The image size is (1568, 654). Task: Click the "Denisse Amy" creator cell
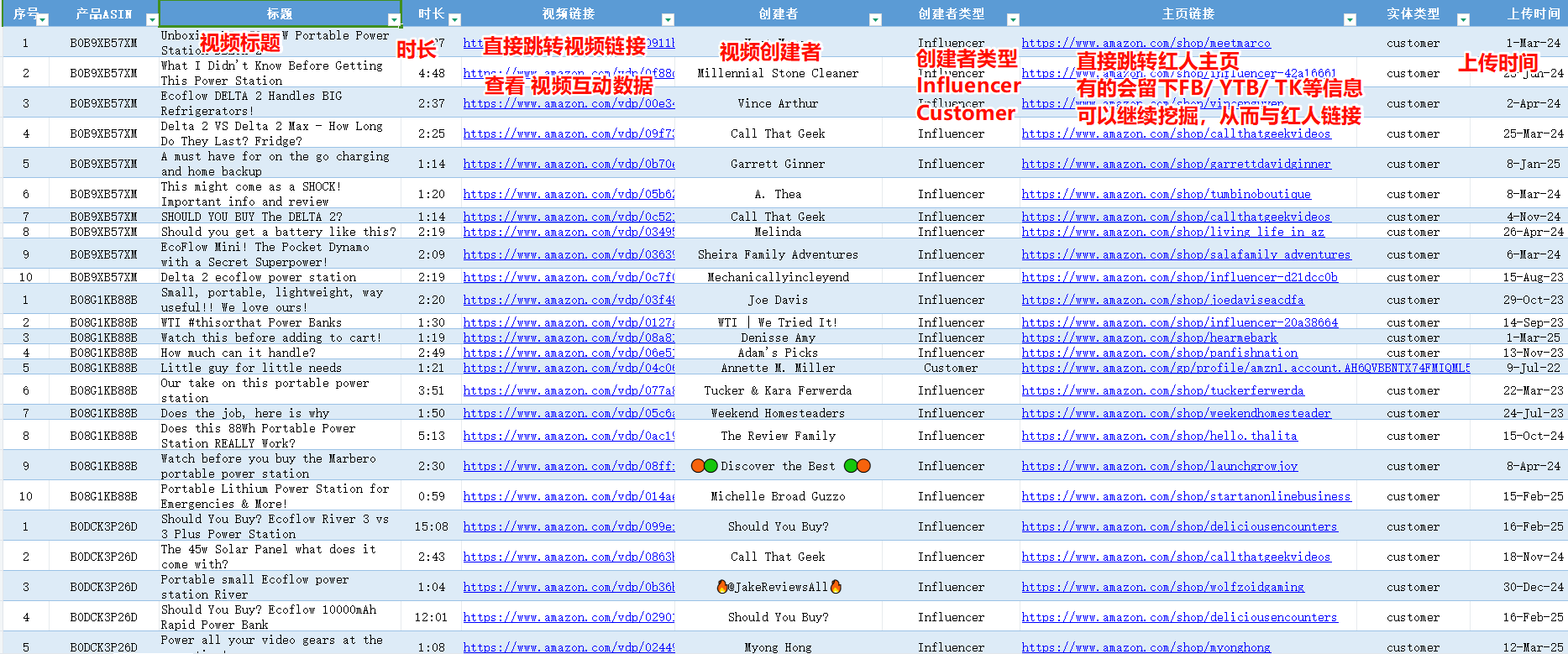(x=778, y=337)
